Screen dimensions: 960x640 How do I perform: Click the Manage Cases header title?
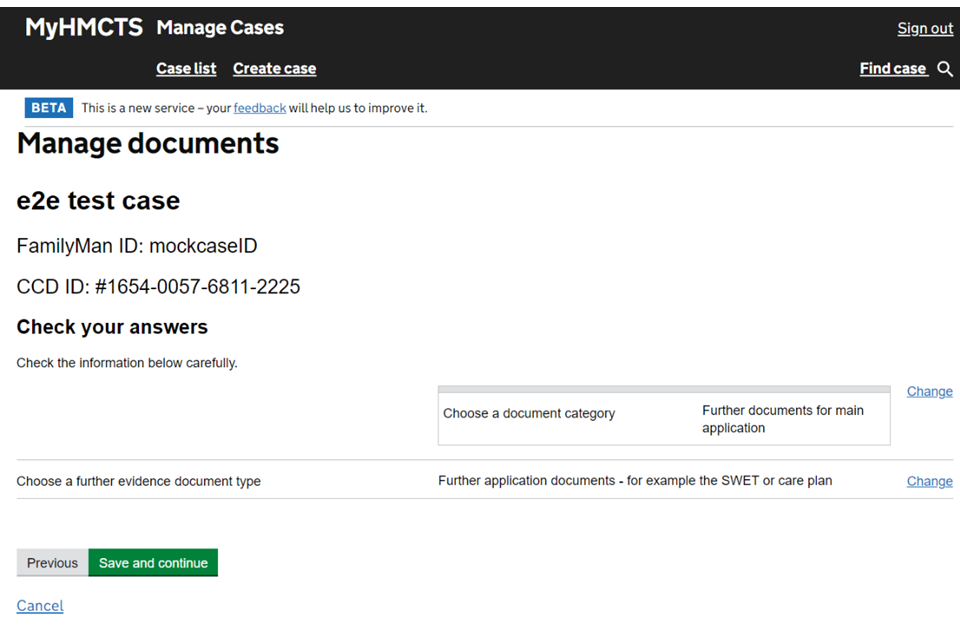[220, 28]
